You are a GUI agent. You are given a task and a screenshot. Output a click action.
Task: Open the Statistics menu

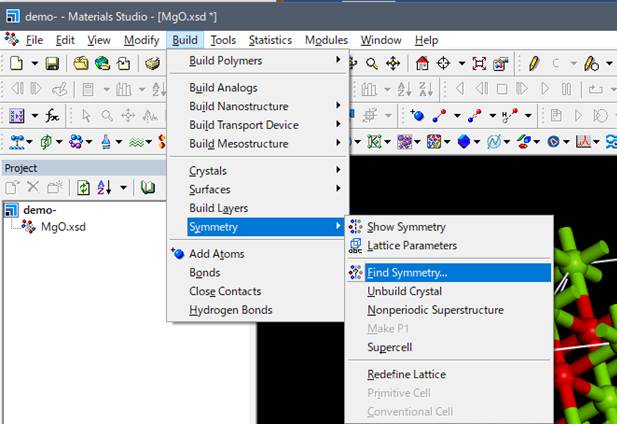pyautogui.click(x=270, y=40)
